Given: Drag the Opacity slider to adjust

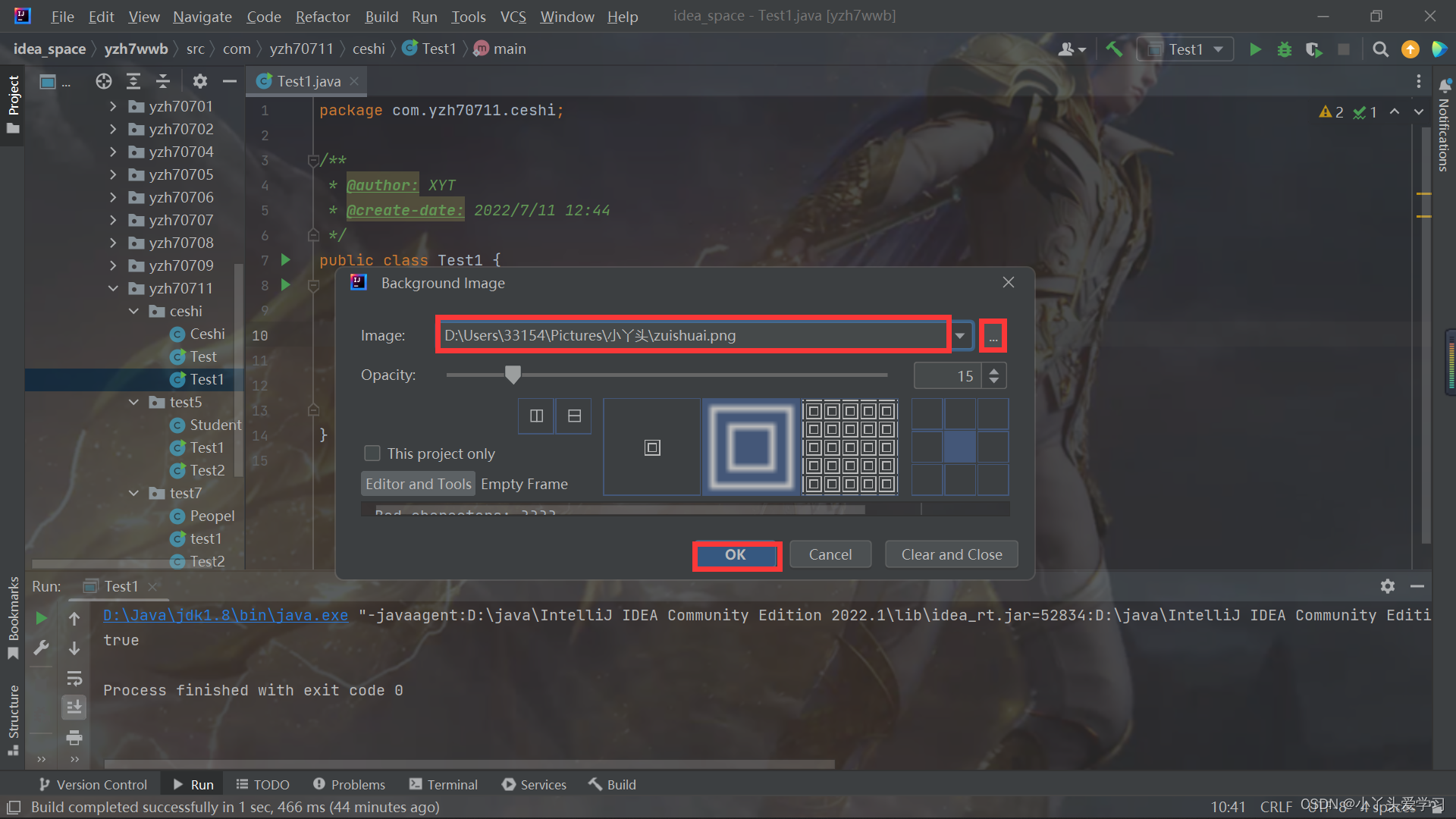Looking at the screenshot, I should click(x=513, y=375).
